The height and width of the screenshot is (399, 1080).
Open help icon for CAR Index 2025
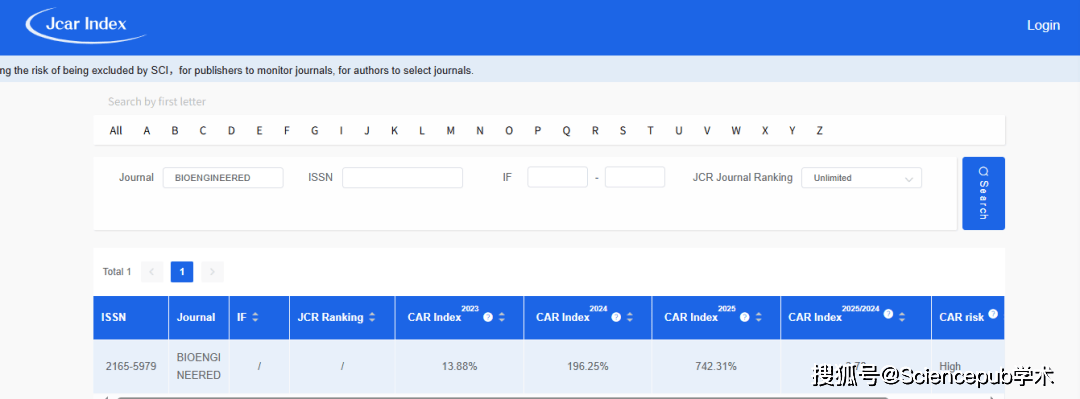click(745, 318)
